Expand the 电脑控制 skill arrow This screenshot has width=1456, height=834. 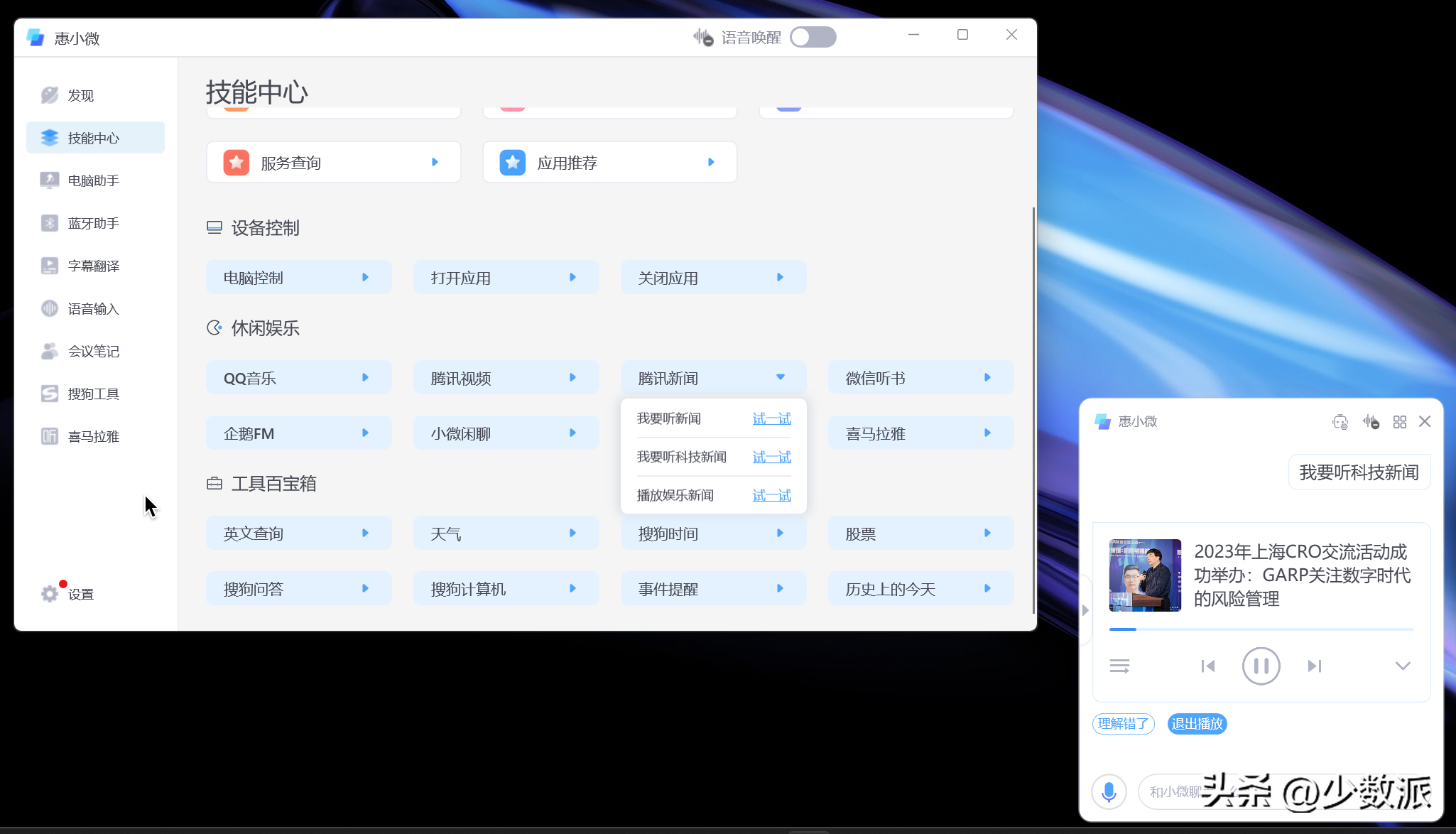pyautogui.click(x=366, y=278)
